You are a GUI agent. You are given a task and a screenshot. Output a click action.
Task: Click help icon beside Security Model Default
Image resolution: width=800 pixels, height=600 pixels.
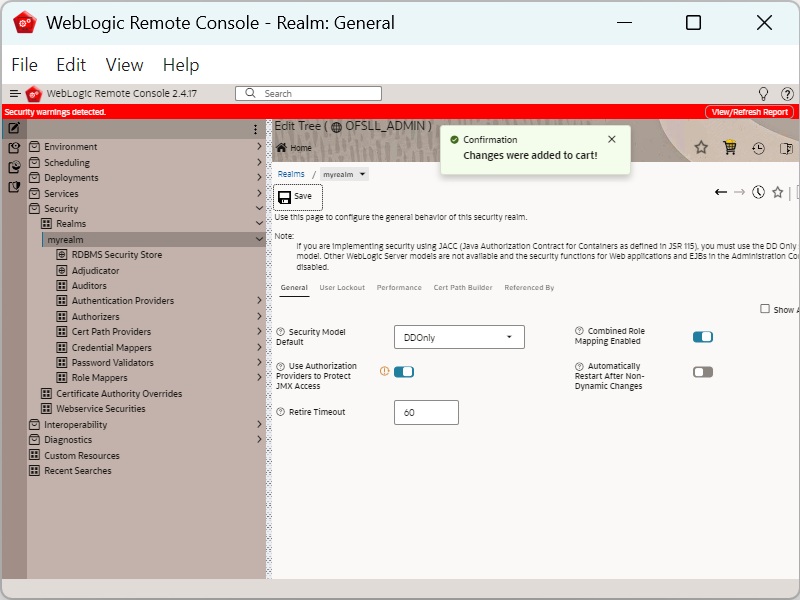point(280,332)
